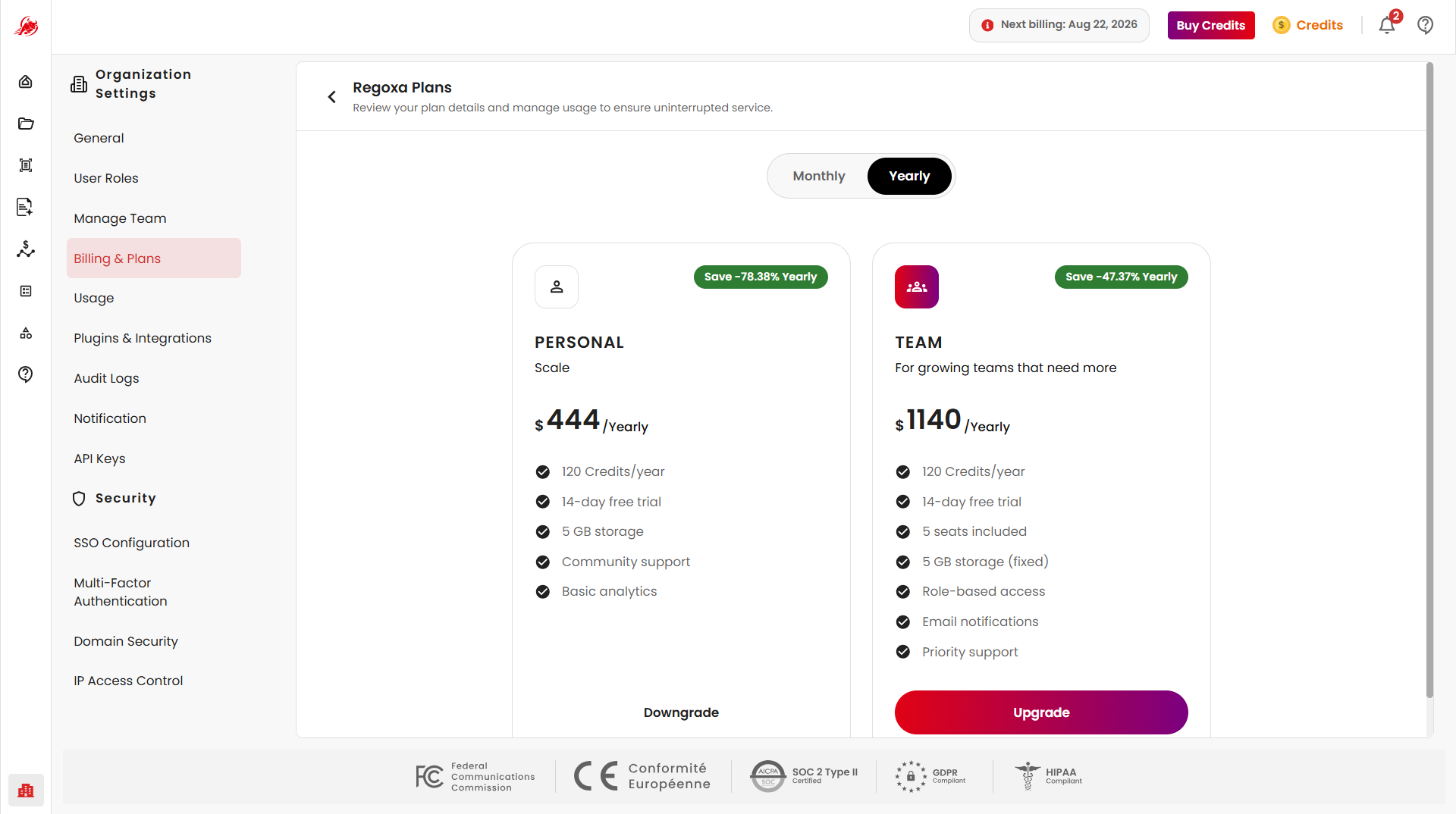Click the red building icon at bottom left

click(26, 791)
